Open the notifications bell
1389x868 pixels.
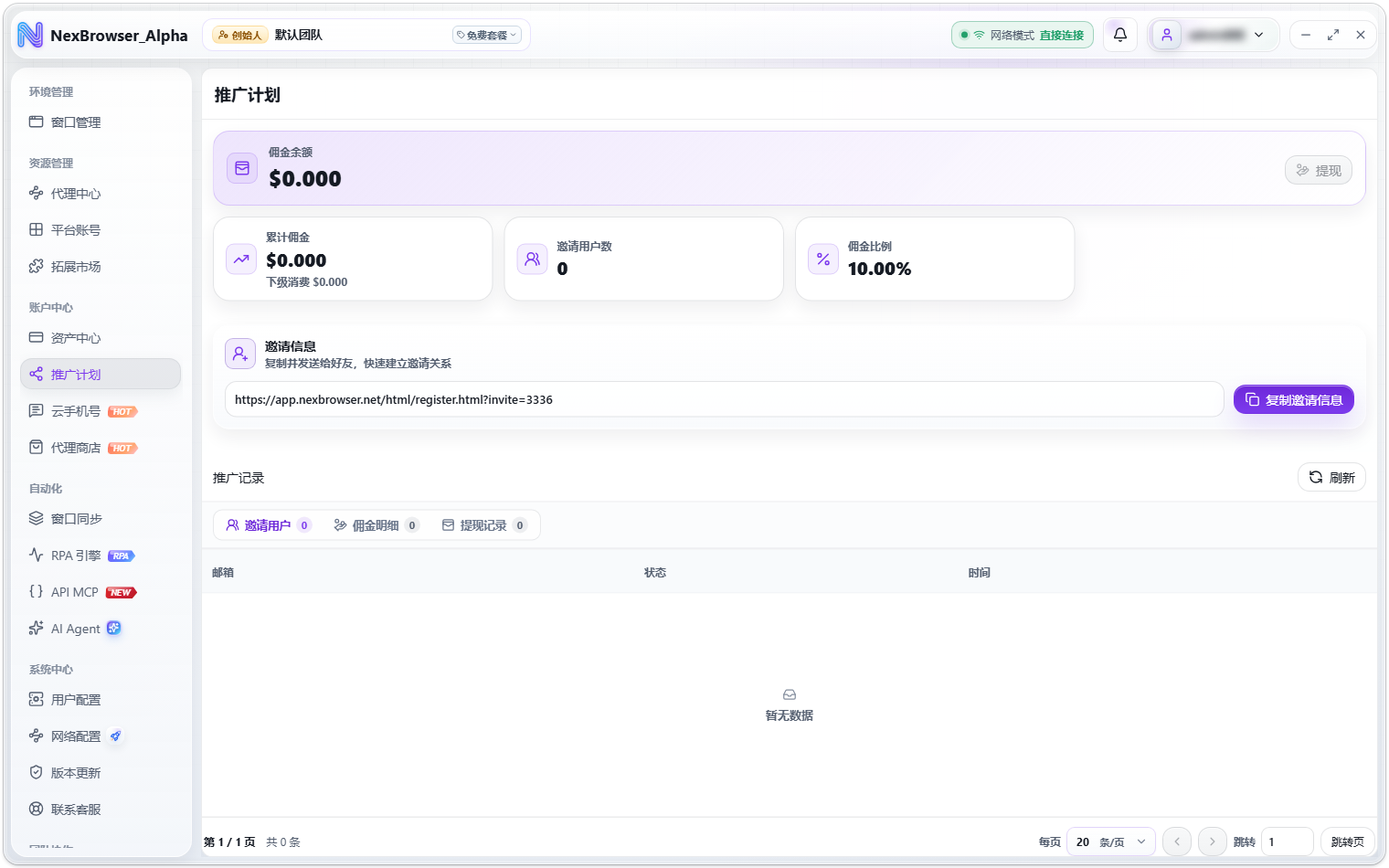tap(1119, 35)
